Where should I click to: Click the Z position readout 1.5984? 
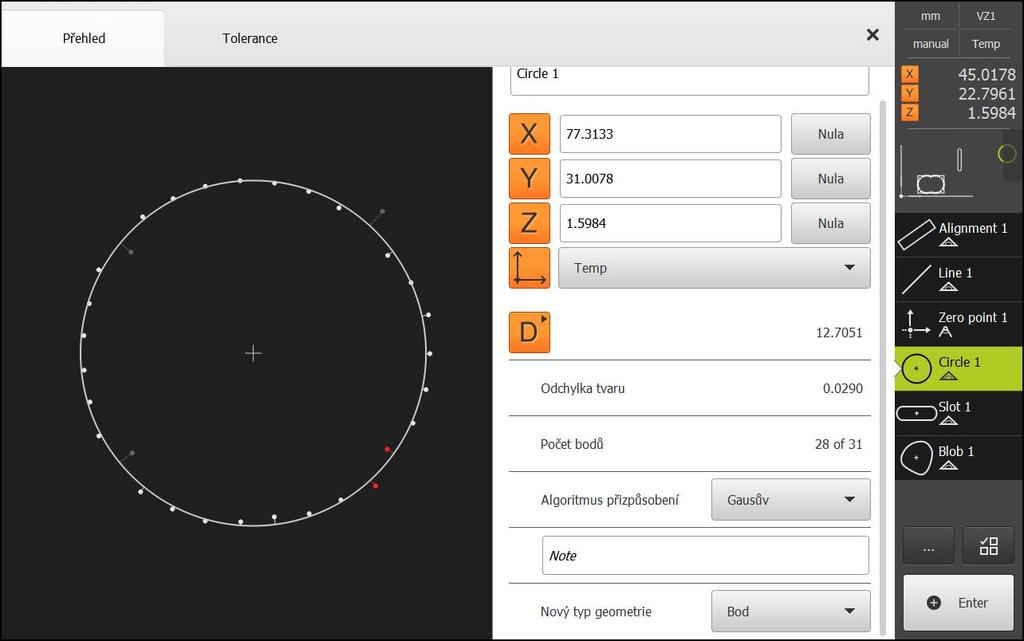click(x=991, y=113)
